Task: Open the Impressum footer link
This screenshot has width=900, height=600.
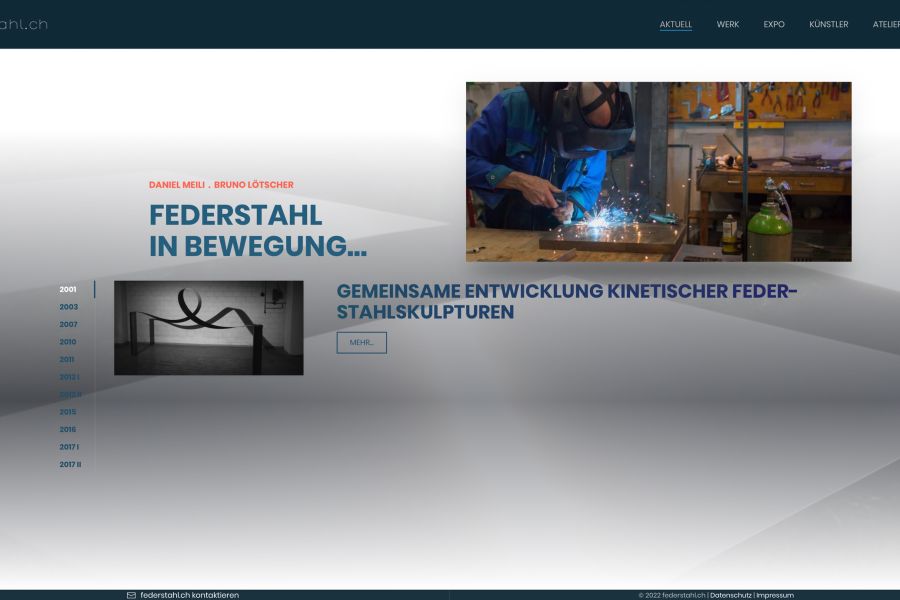Action: [x=775, y=595]
